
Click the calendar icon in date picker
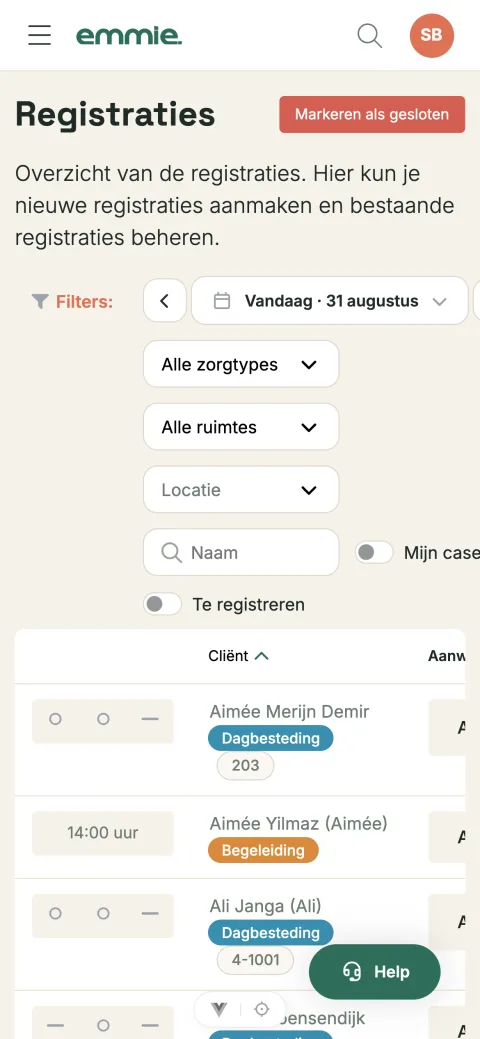[221, 301]
